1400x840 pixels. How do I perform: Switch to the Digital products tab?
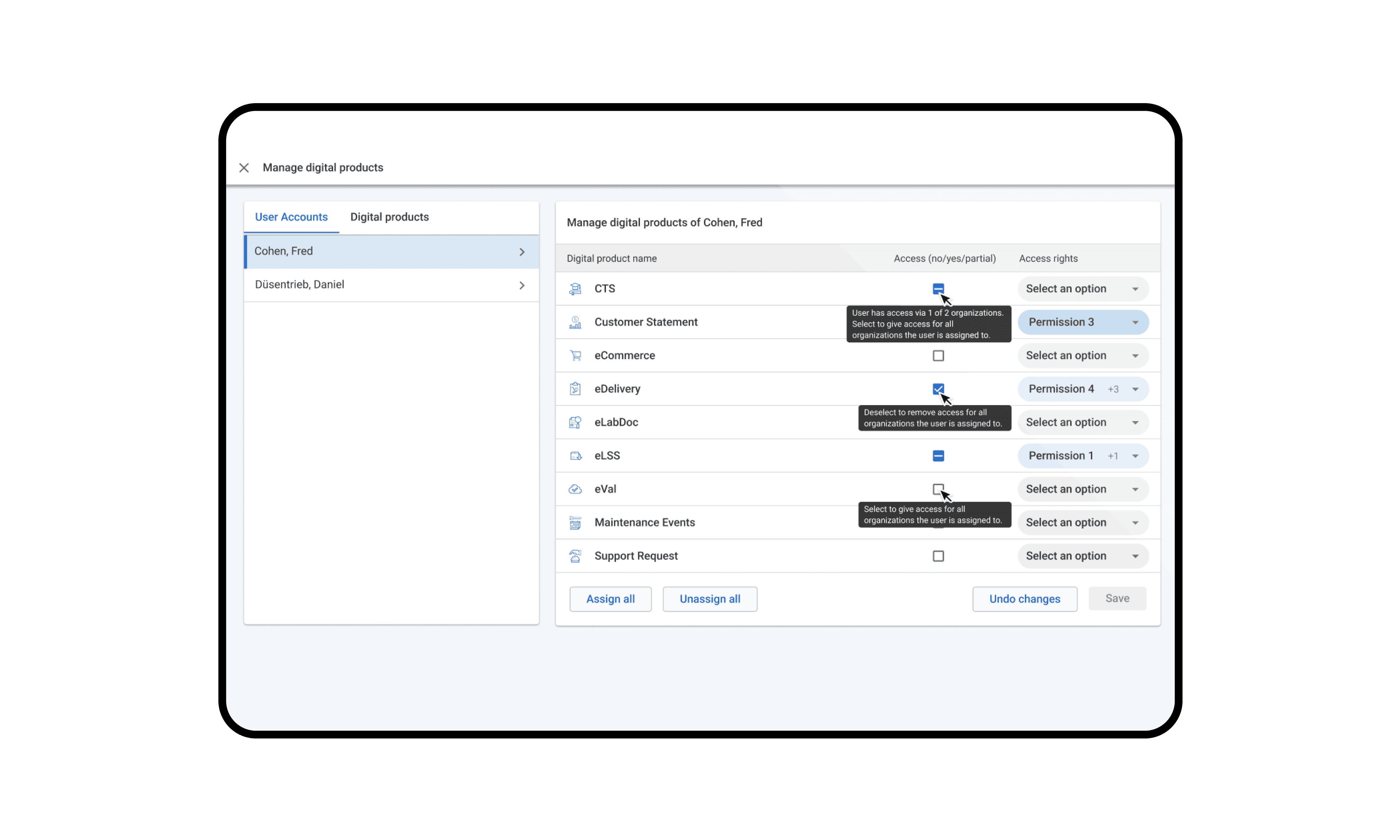(x=389, y=217)
